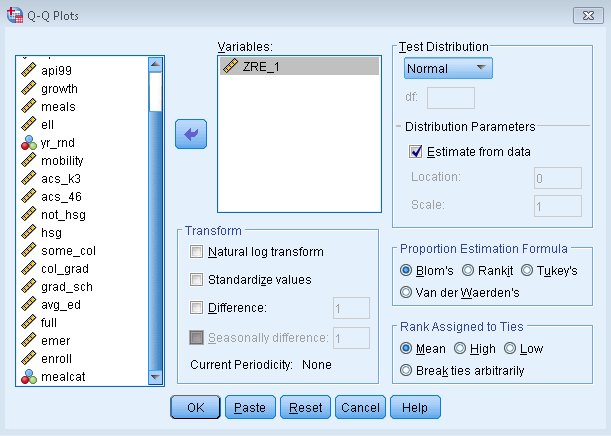Click the variable list scroll down arrow

(x=155, y=377)
